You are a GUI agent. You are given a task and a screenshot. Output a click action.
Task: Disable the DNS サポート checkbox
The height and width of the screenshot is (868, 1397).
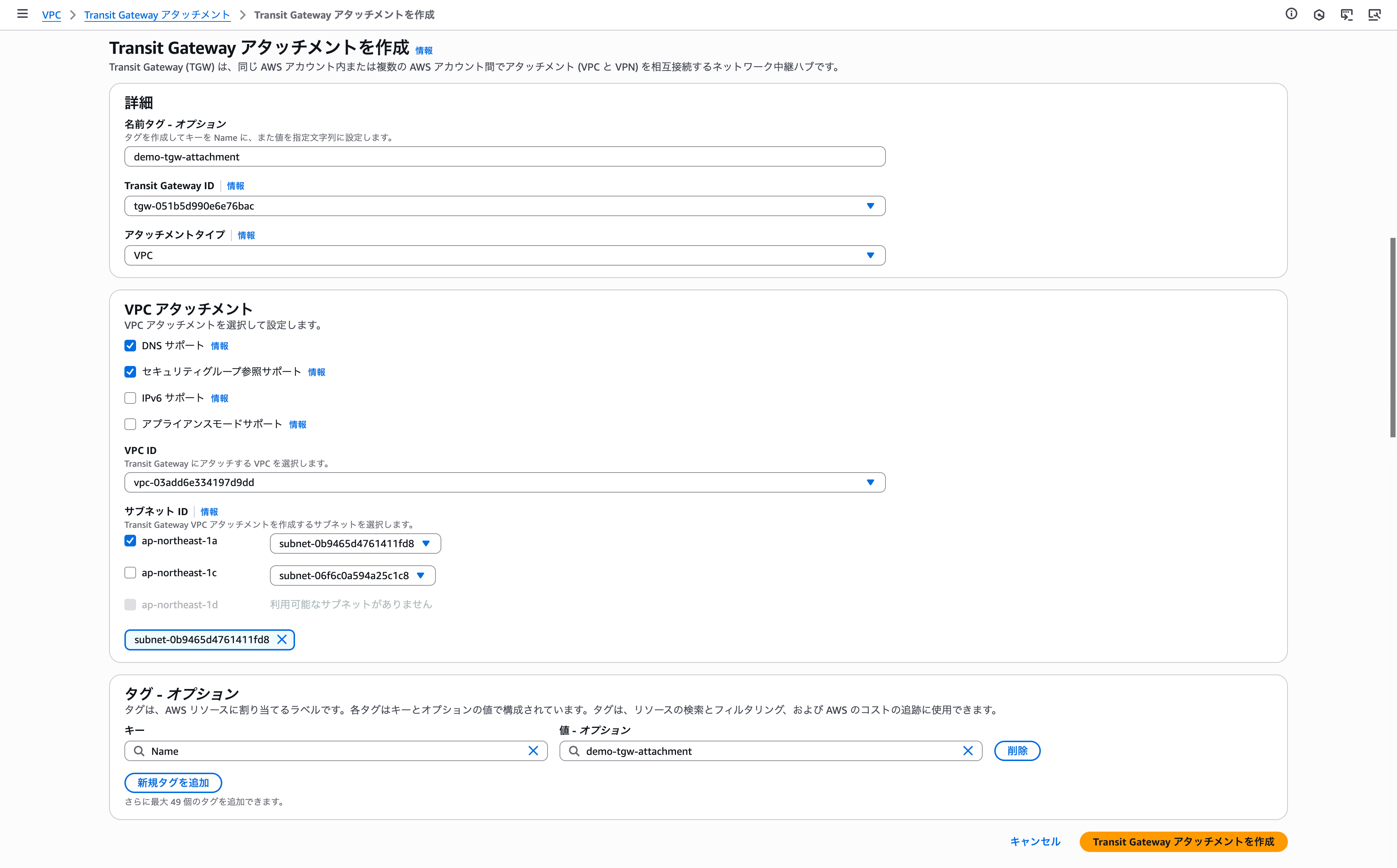[130, 346]
